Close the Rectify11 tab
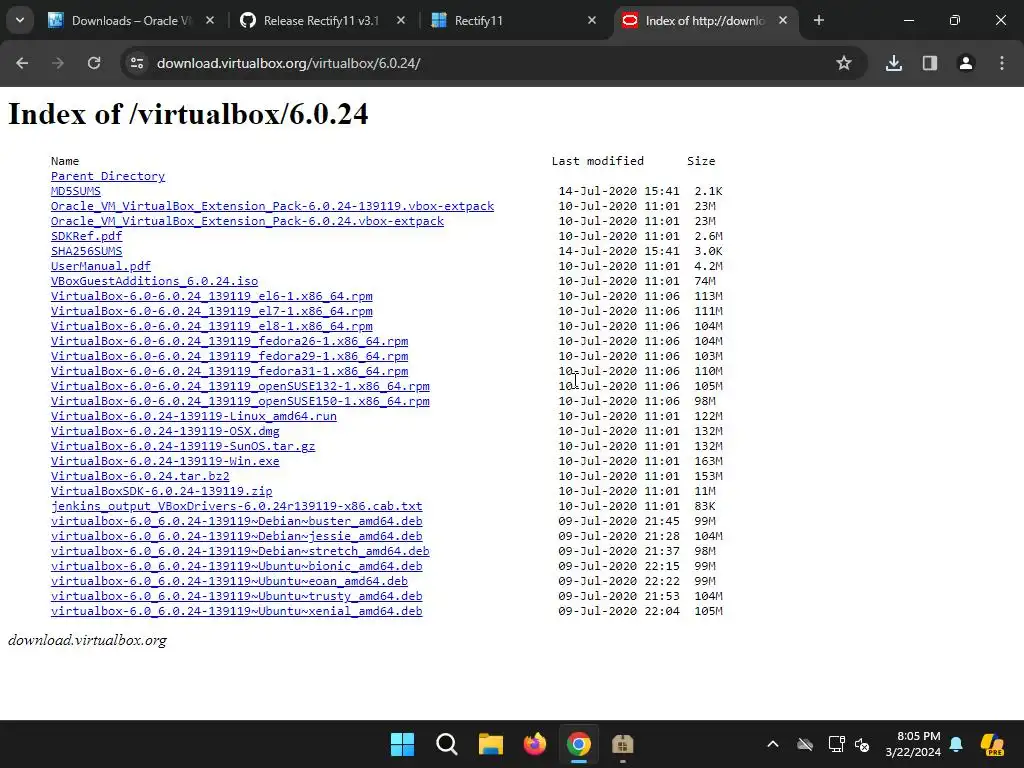This screenshot has width=1024, height=768. [x=592, y=20]
